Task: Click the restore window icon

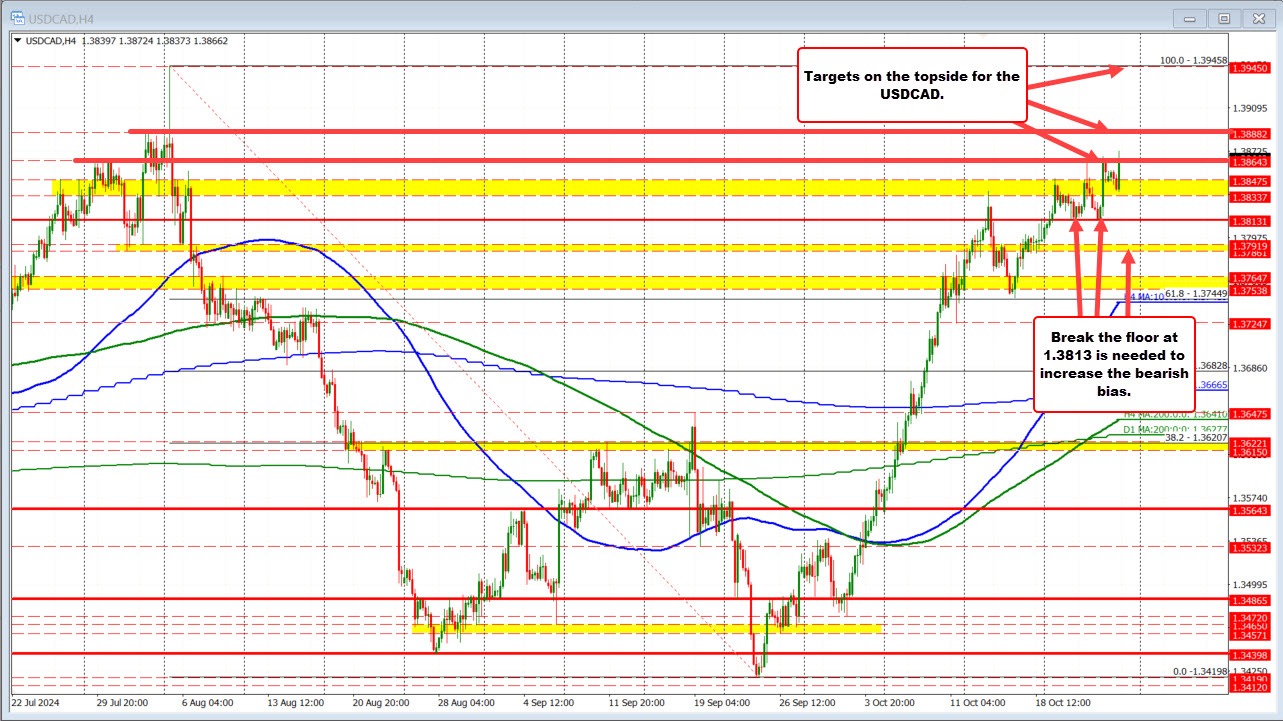Action: (1222, 17)
